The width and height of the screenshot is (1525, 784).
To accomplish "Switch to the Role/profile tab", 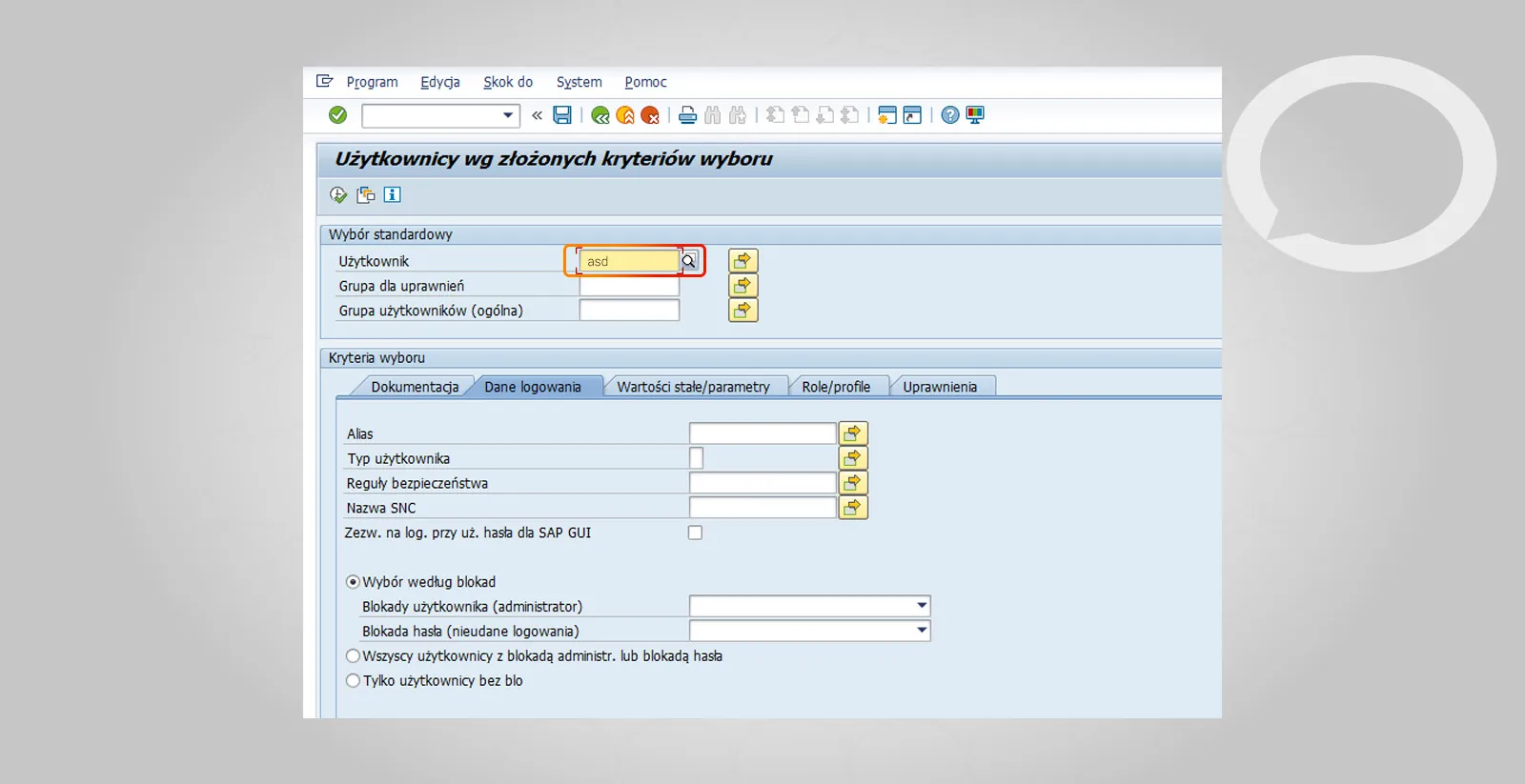I will pos(836,387).
